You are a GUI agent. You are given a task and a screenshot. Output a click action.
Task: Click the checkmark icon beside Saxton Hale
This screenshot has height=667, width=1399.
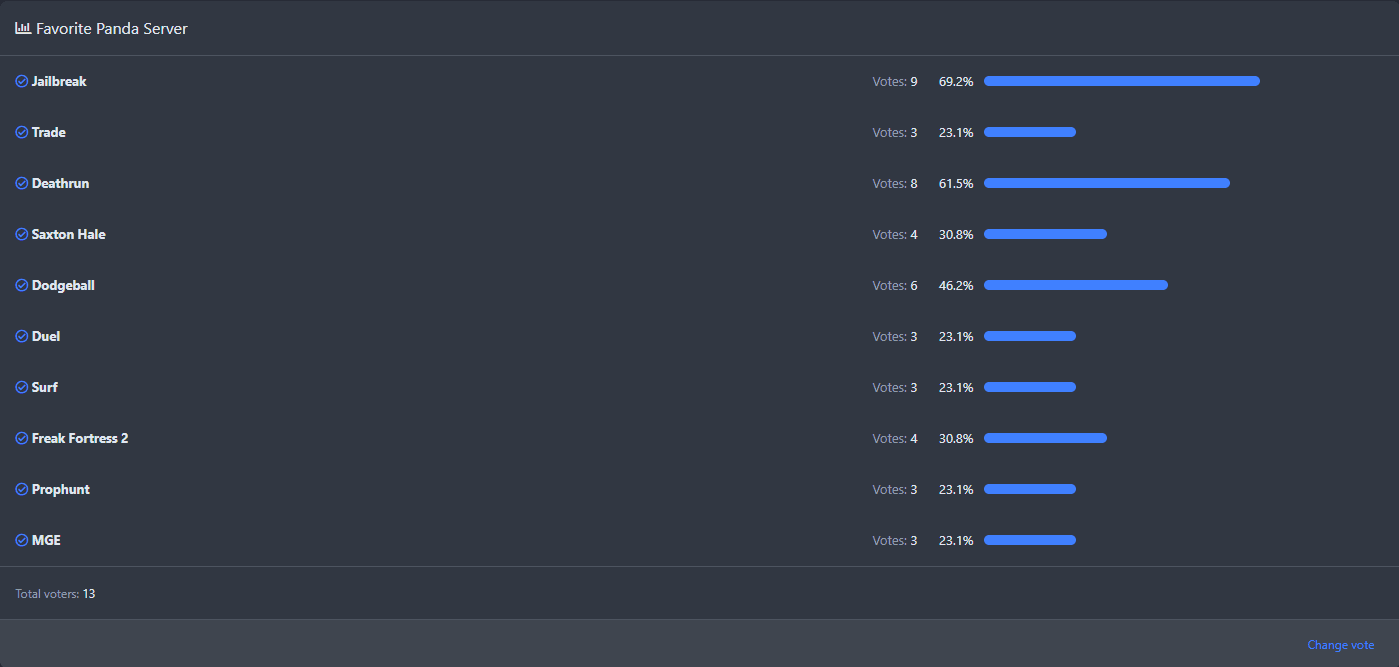pos(22,234)
